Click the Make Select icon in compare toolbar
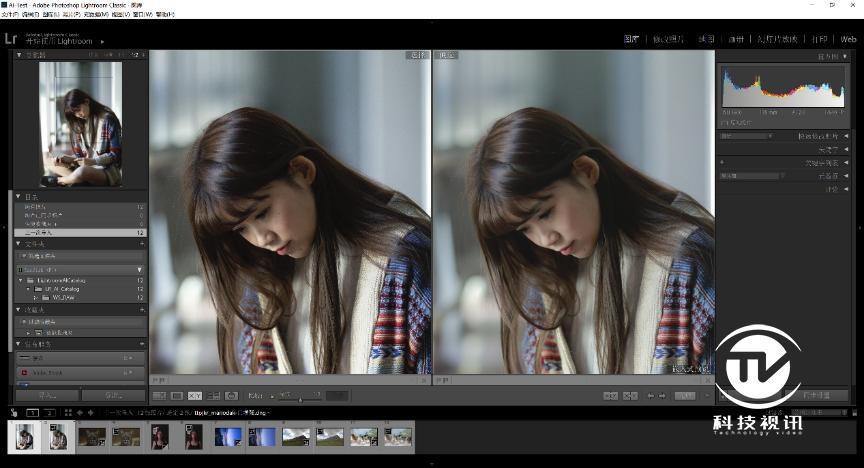 click(x=630, y=396)
